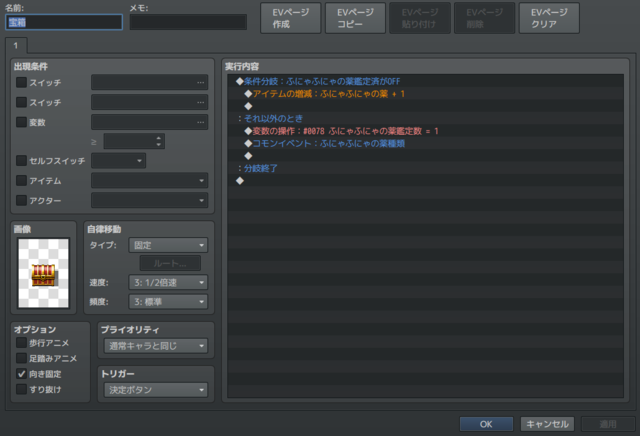Enable the アクター condition checkbox
This screenshot has height=436, width=640.
21,200
